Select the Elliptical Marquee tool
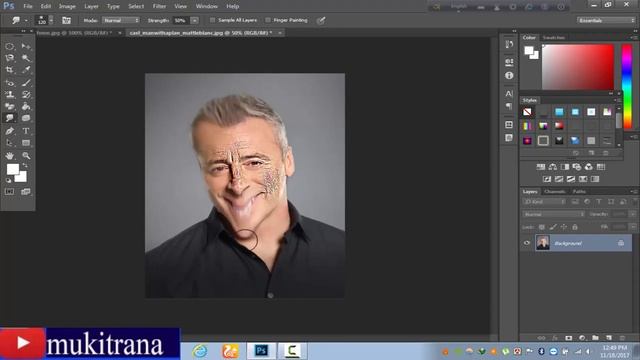This screenshot has height=360, width=640. tap(10, 47)
